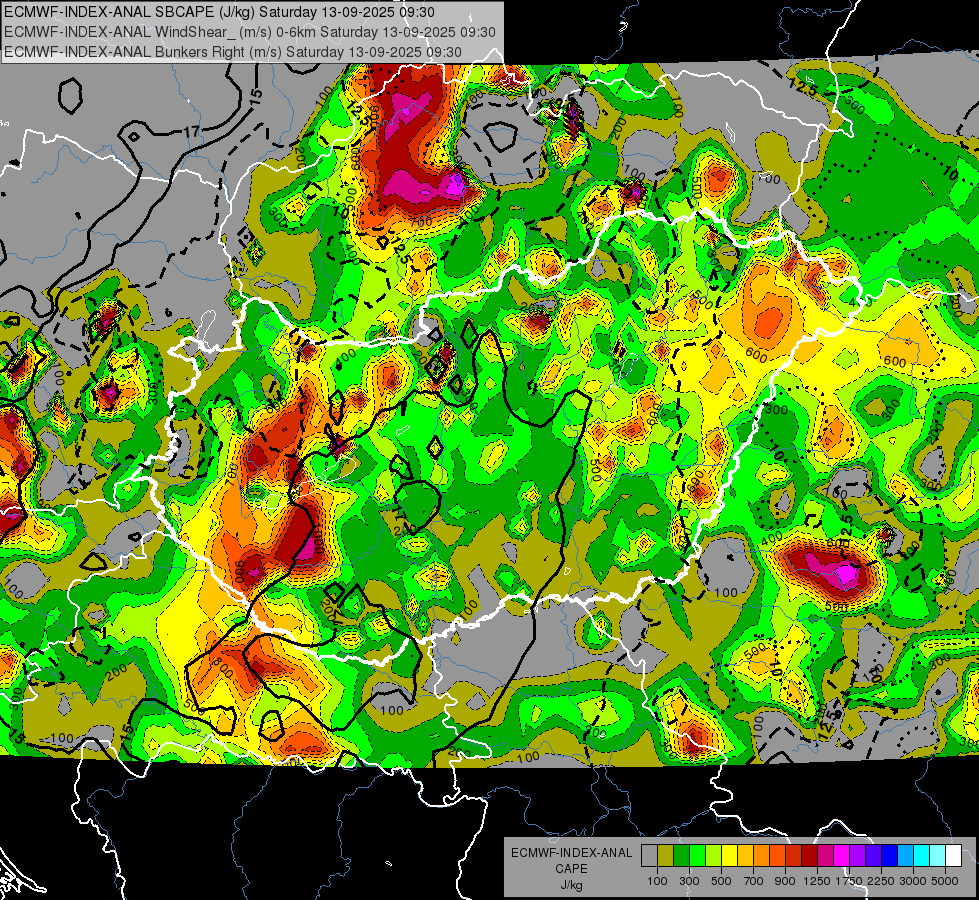Click the 100 tick label on legend
Screen dimensions: 979x900
click(657, 881)
